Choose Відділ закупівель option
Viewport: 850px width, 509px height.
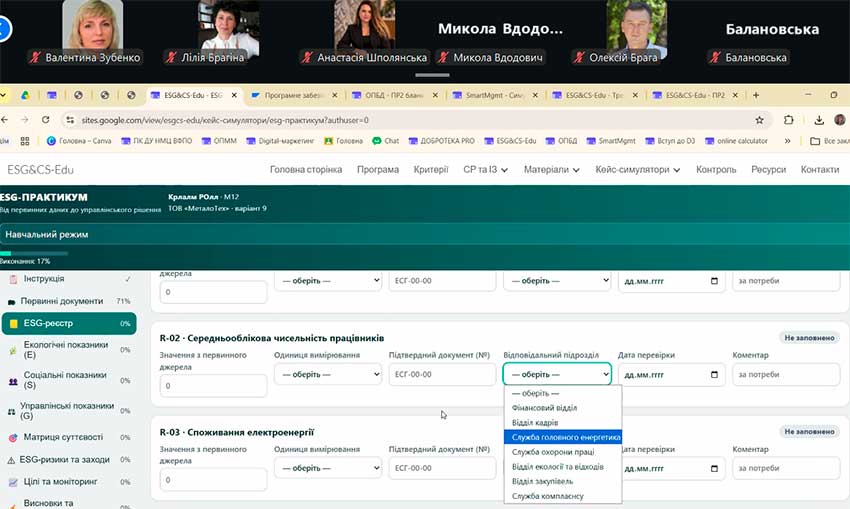pos(563,481)
